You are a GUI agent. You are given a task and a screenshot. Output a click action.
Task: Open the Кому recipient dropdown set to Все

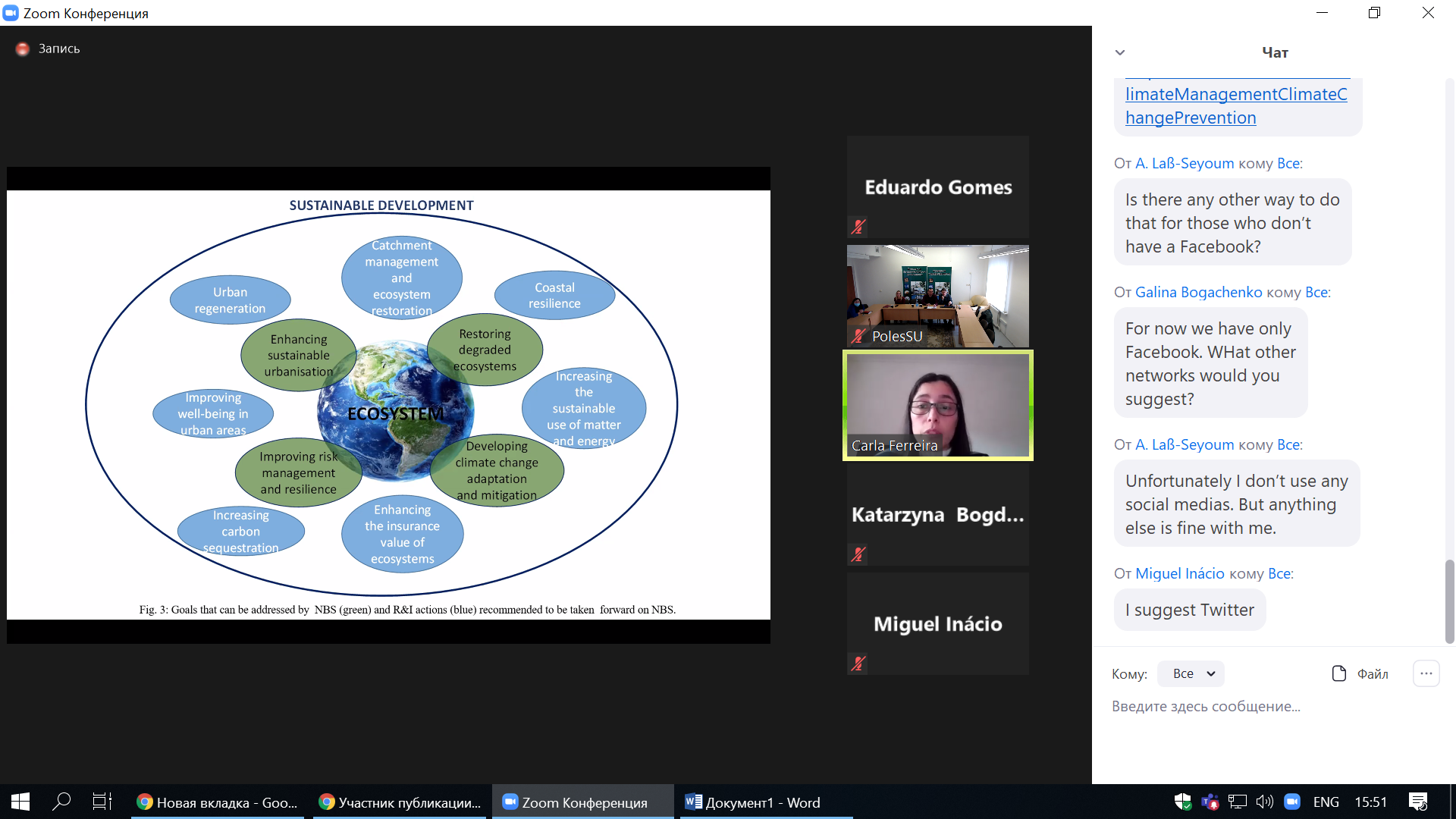pos(1191,673)
